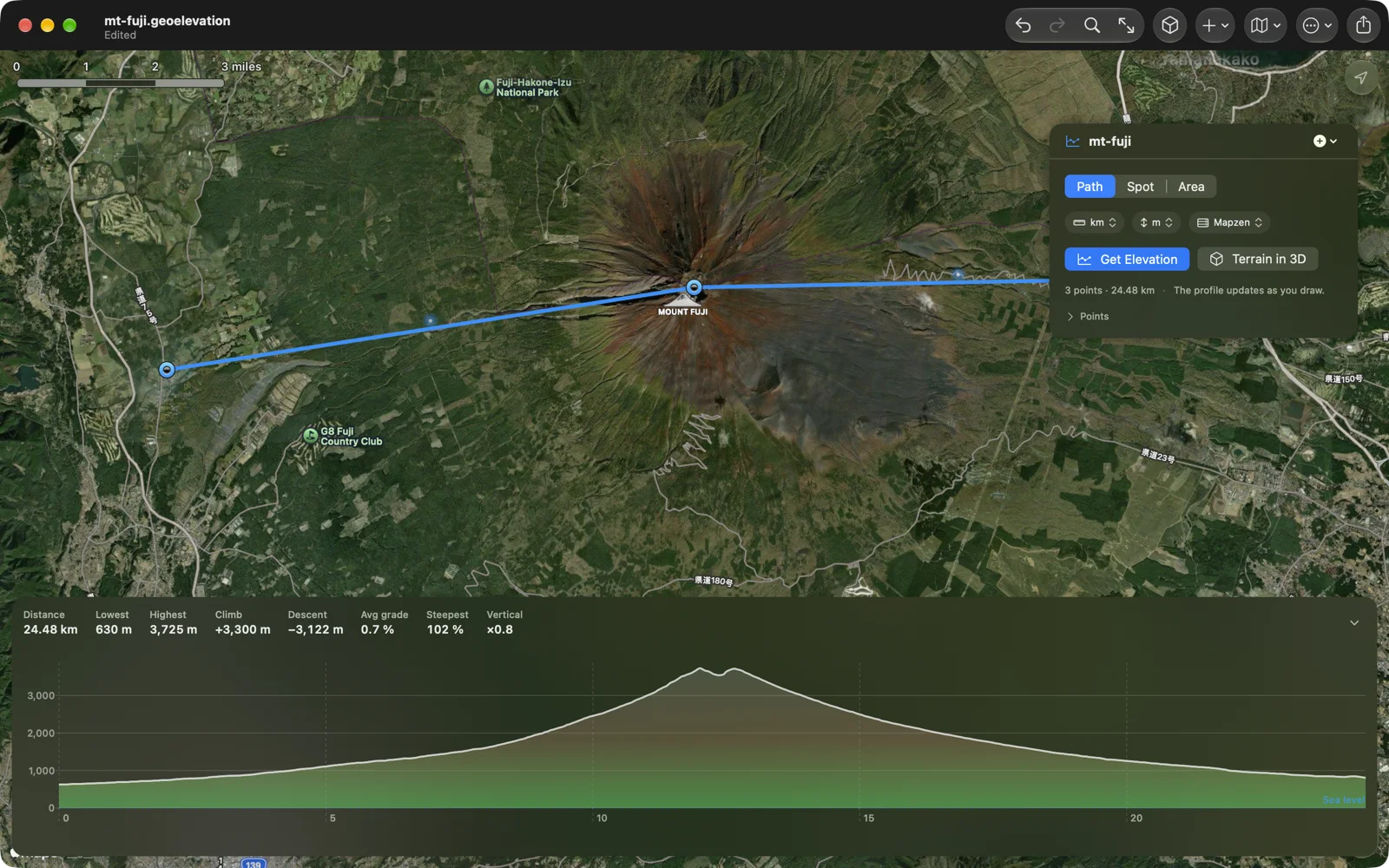
Task: Open the map style dropdown
Action: click(1265, 25)
